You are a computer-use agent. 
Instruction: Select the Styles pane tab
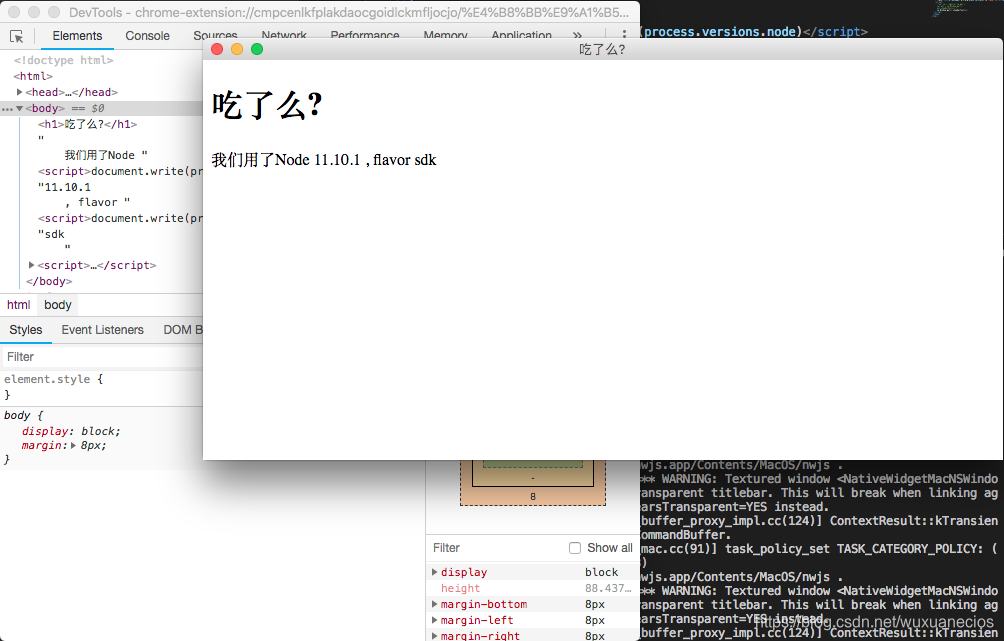click(x=26, y=330)
